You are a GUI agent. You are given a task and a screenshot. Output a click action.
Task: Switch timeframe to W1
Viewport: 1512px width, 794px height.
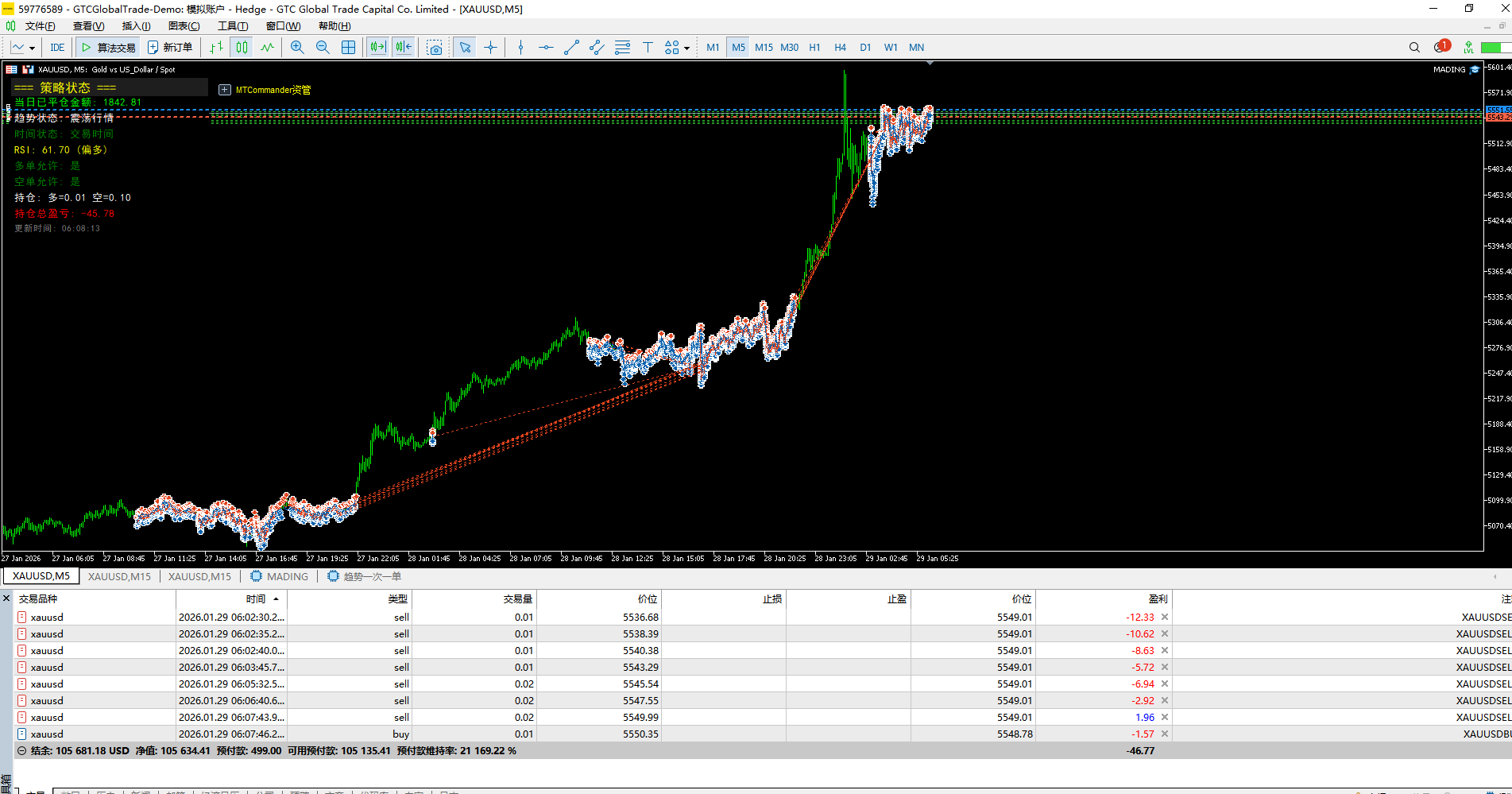click(891, 48)
